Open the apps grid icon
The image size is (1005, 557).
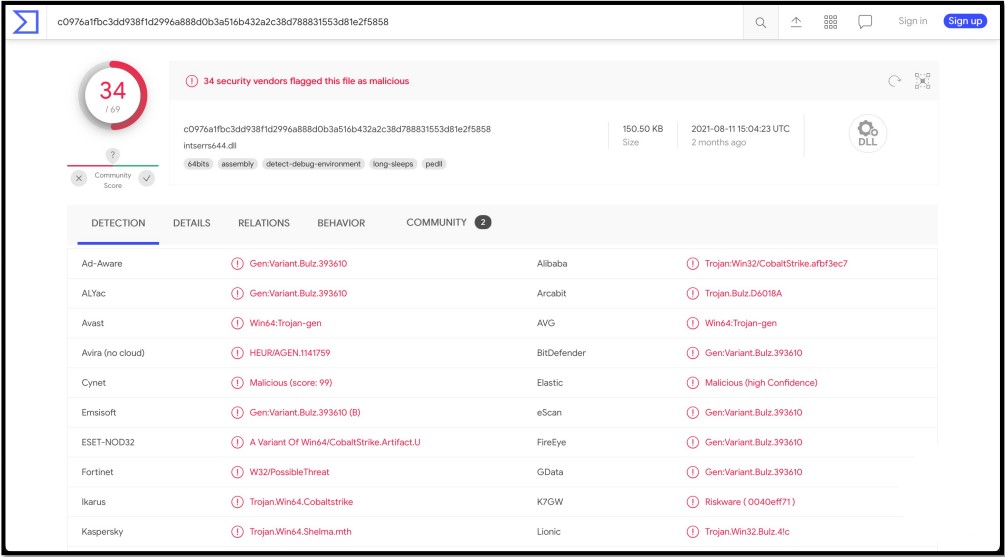pyautogui.click(x=830, y=22)
